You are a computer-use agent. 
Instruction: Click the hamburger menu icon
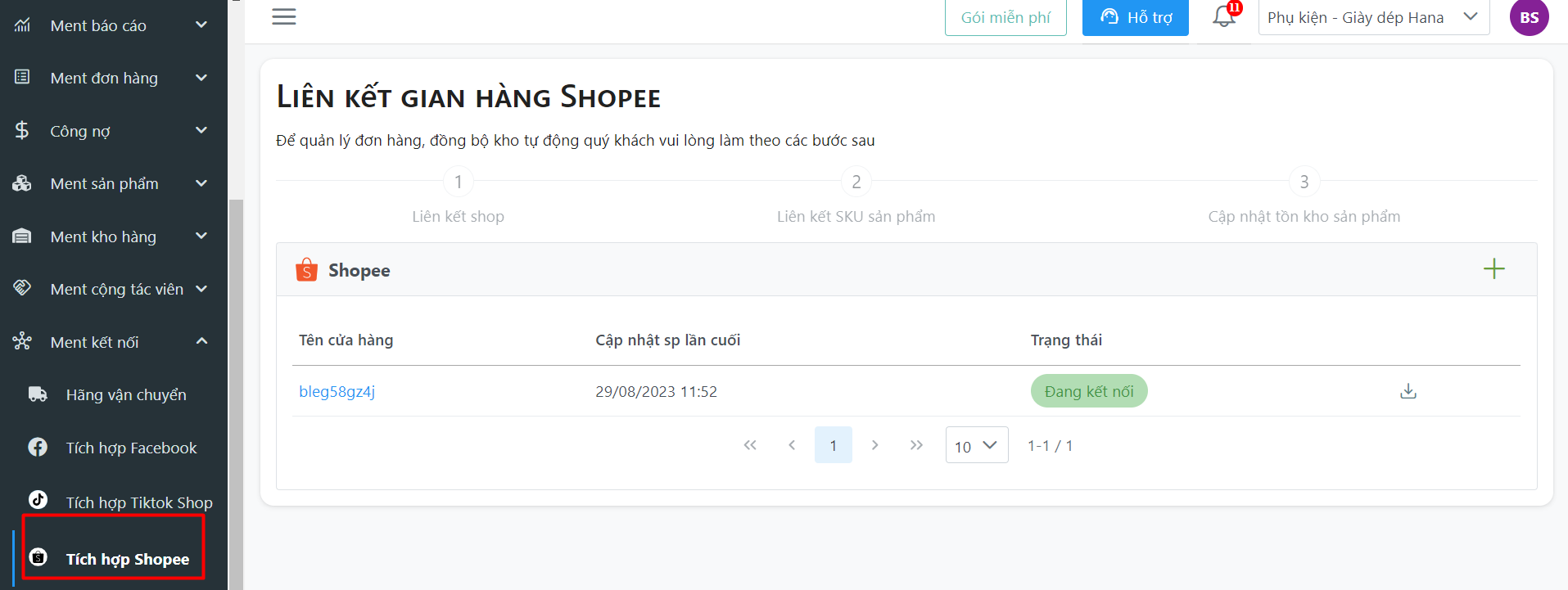pos(284,16)
